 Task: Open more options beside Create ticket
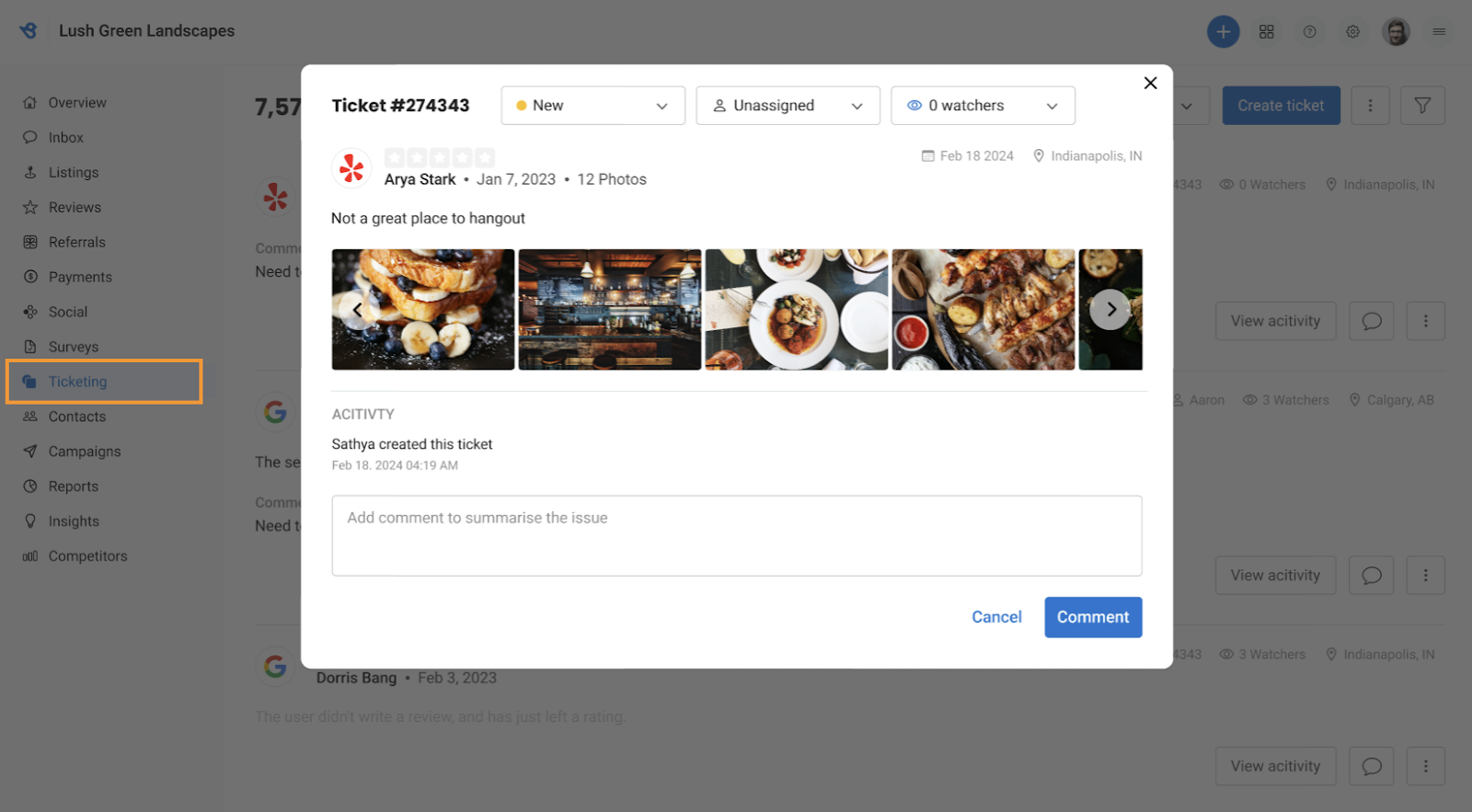1370,106
